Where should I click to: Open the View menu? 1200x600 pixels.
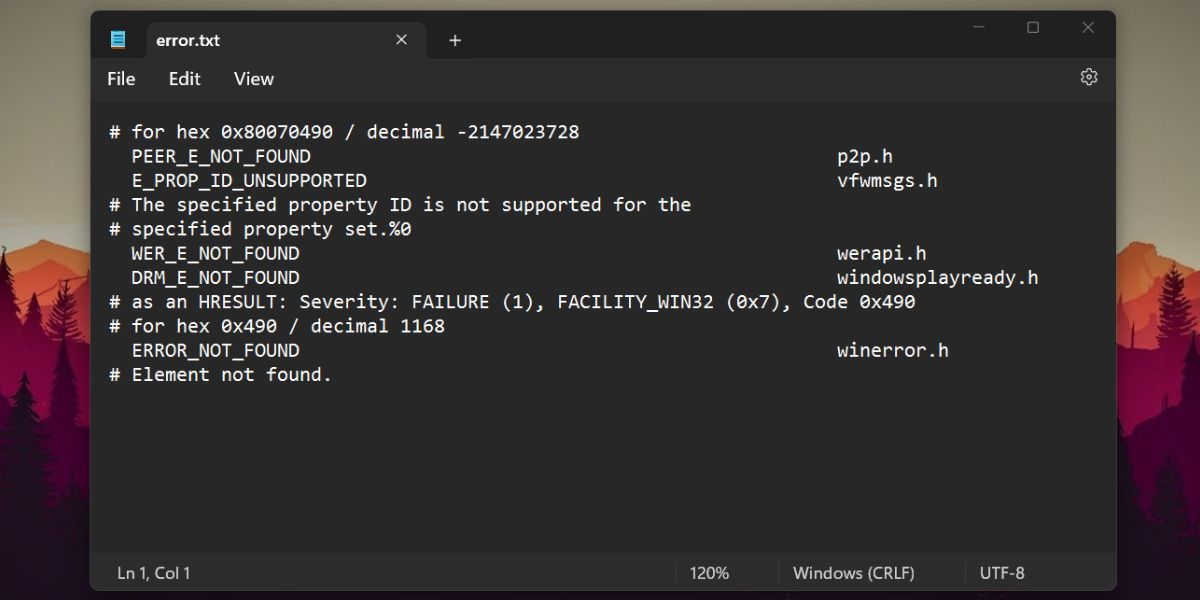[x=254, y=79]
